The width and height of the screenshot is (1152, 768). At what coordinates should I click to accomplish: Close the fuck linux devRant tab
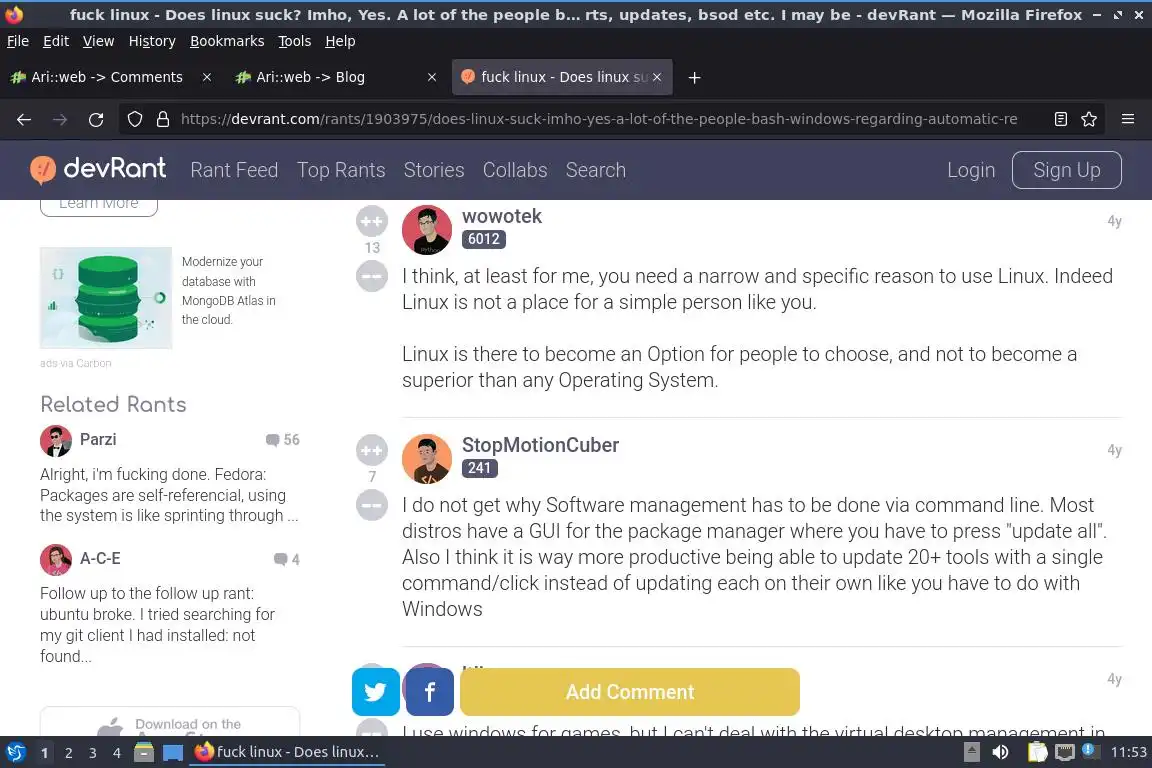point(657,77)
